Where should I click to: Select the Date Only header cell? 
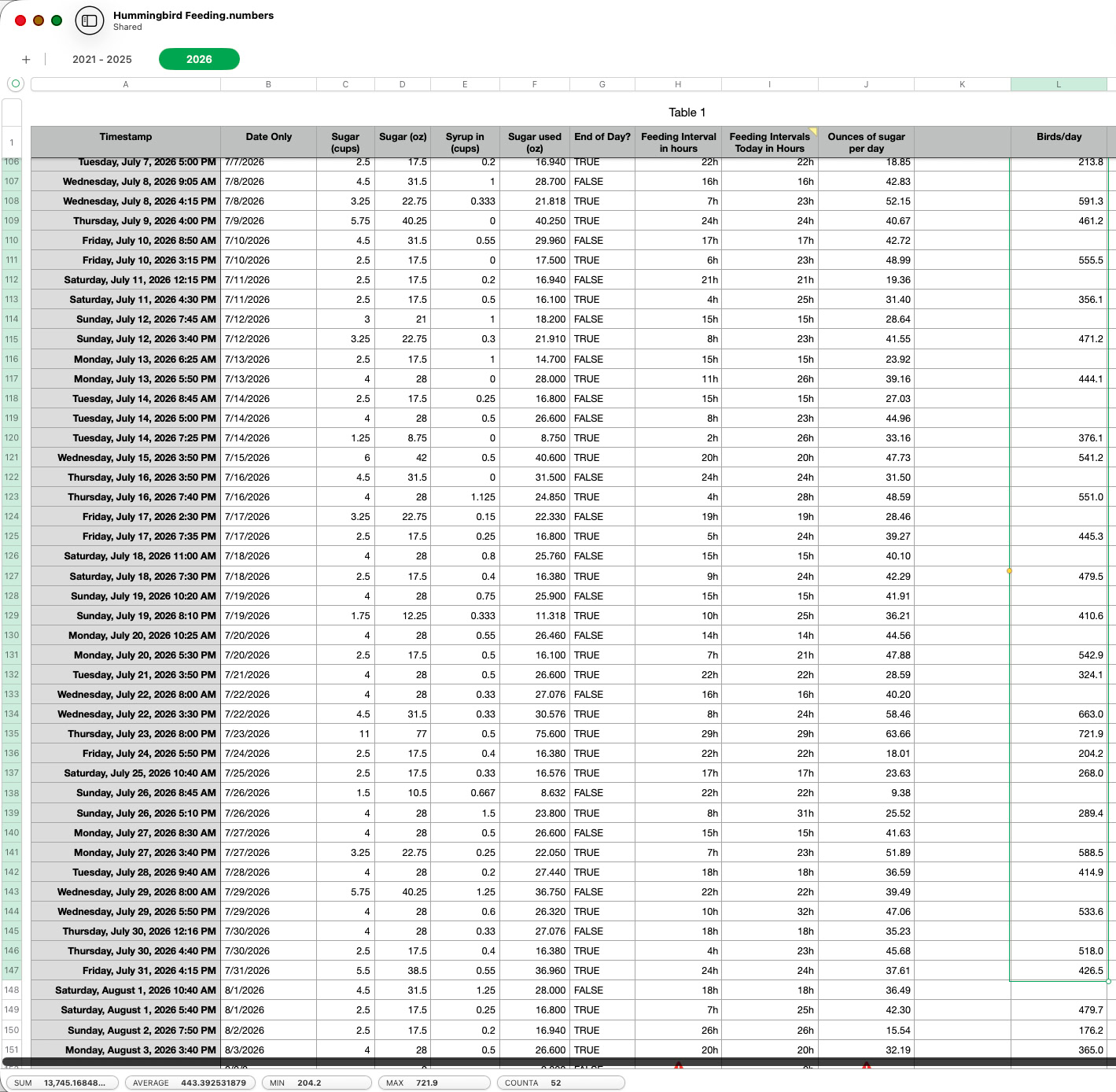269,142
